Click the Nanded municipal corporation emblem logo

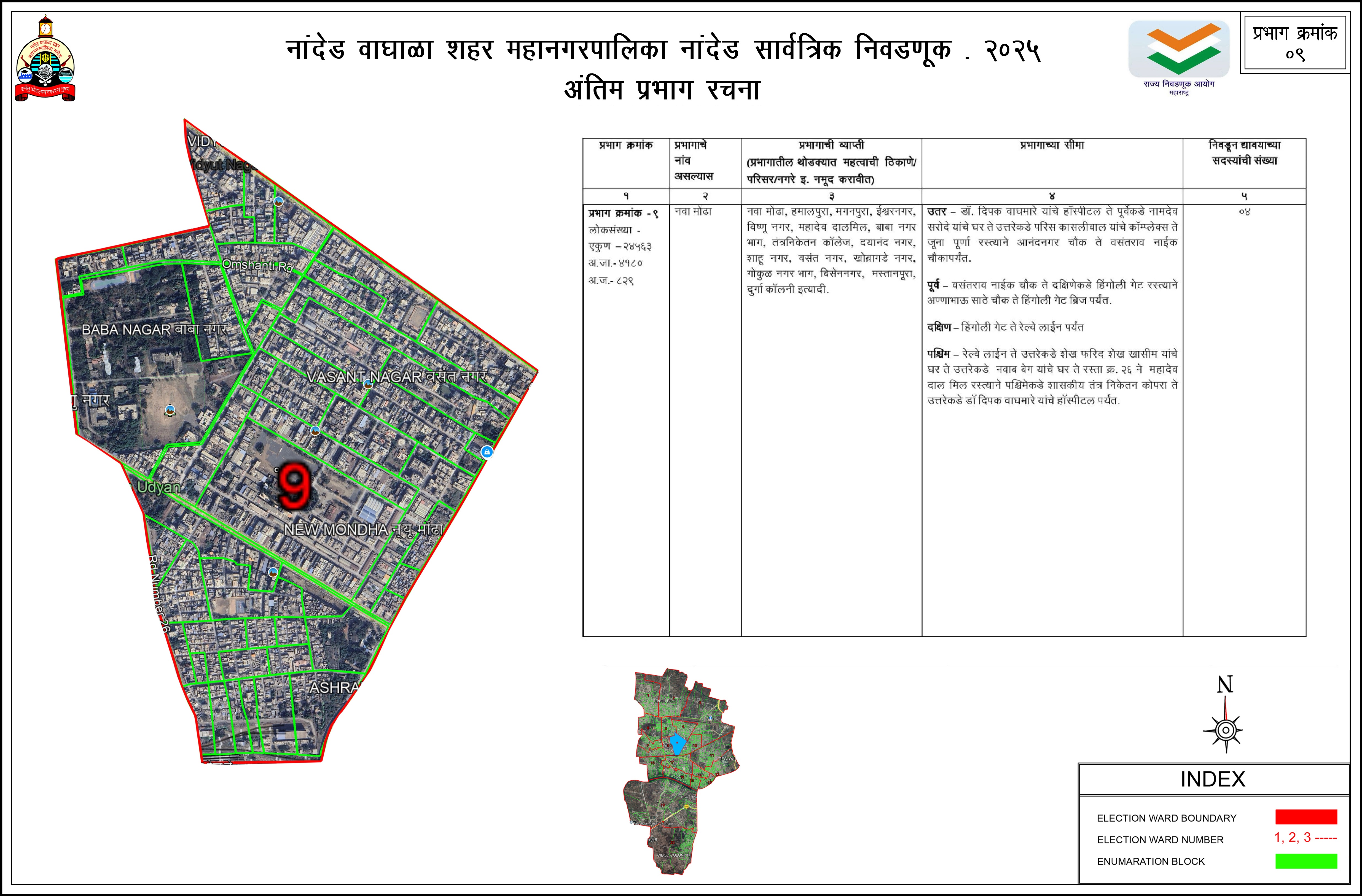(x=45, y=60)
